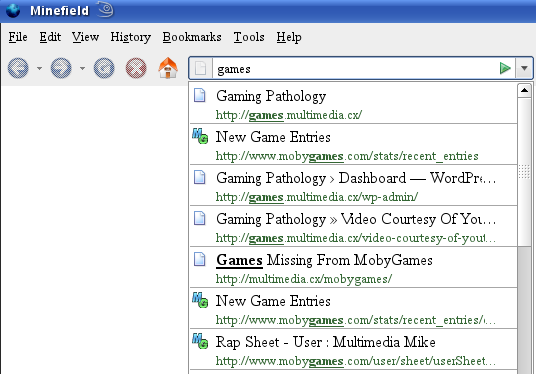Choose Gaming Pathology Dashboard WordPress suggestion
This screenshot has height=374, width=536.
tap(356, 178)
